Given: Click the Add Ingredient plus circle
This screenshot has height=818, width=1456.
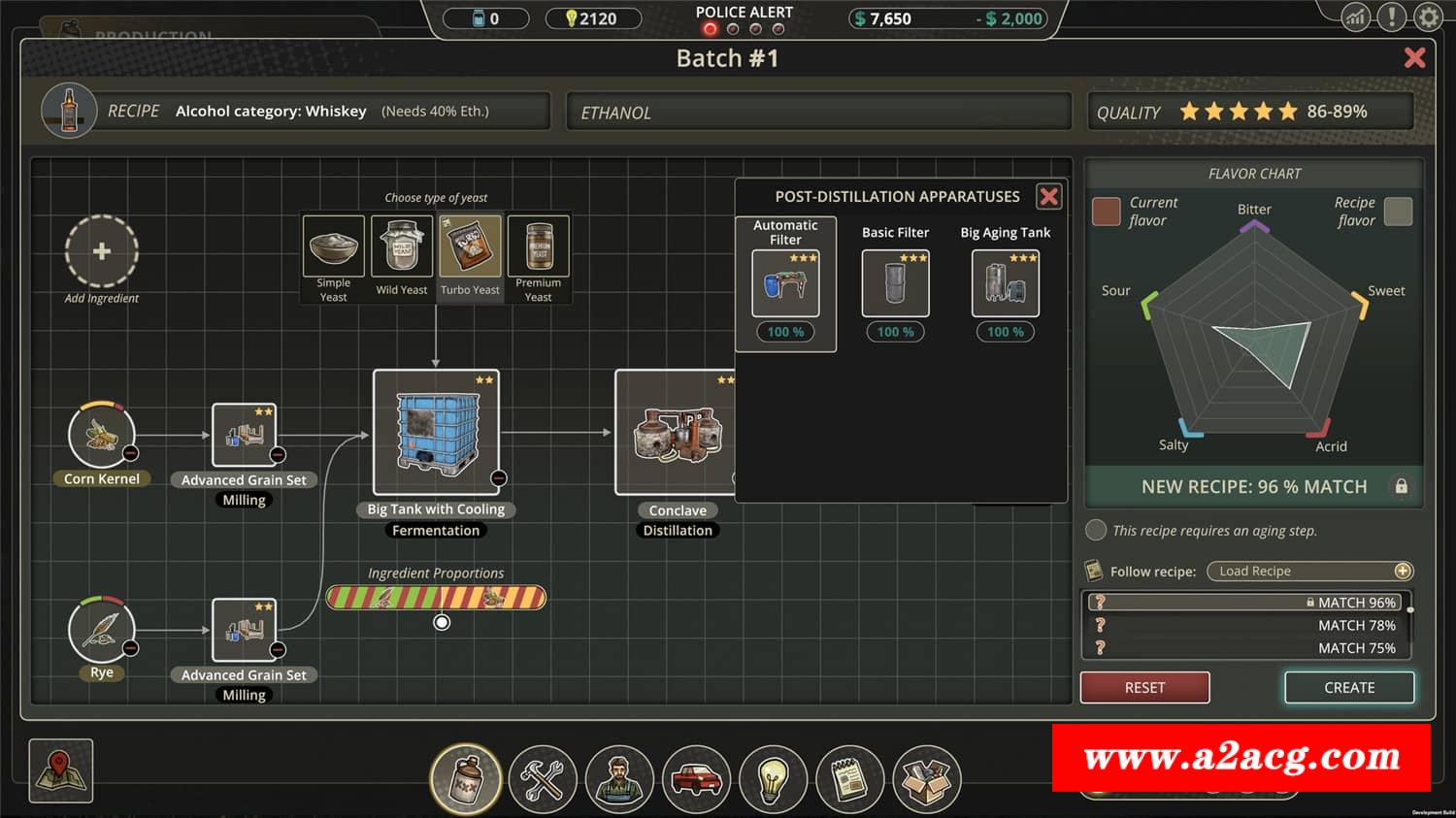Looking at the screenshot, I should tap(102, 251).
